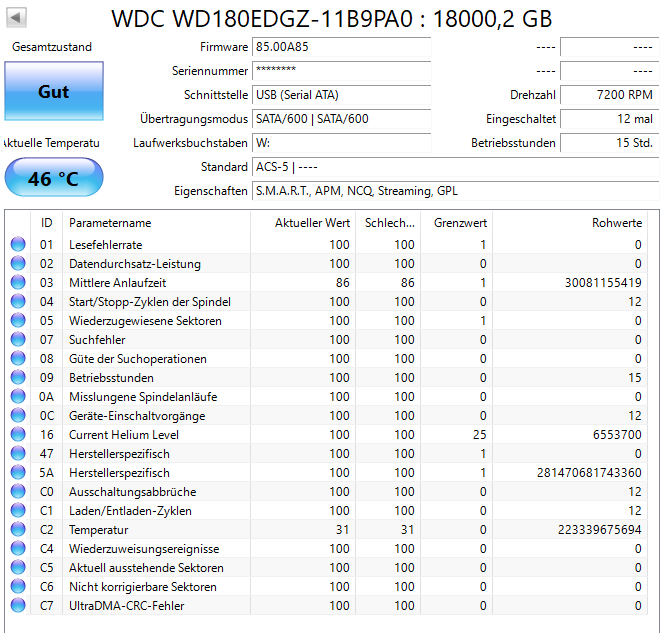Select the Current Helium Level parameter name
The width and height of the screenshot is (664, 633).
tap(124, 435)
